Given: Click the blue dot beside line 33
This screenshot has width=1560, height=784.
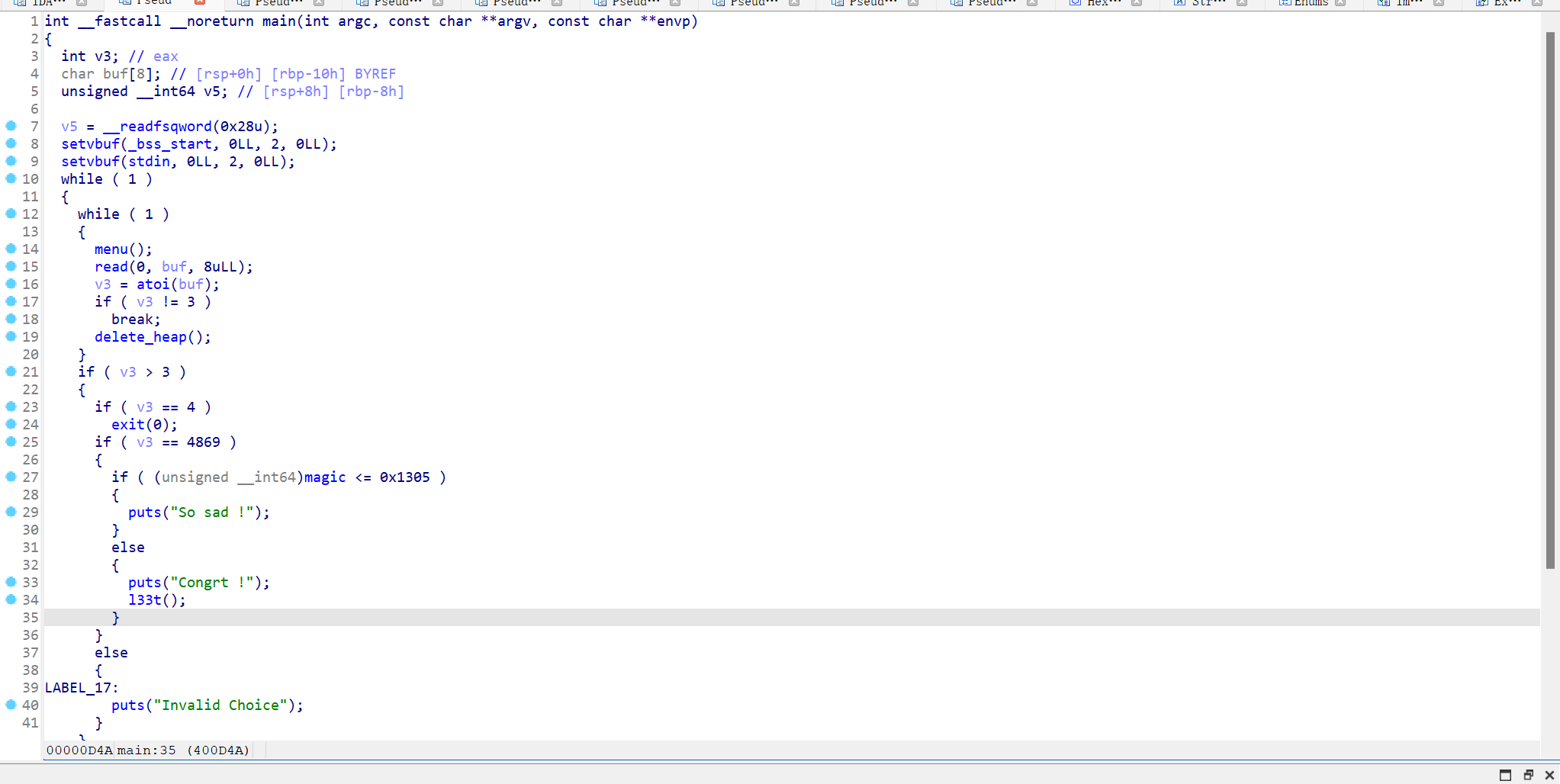Looking at the screenshot, I should coord(11,582).
